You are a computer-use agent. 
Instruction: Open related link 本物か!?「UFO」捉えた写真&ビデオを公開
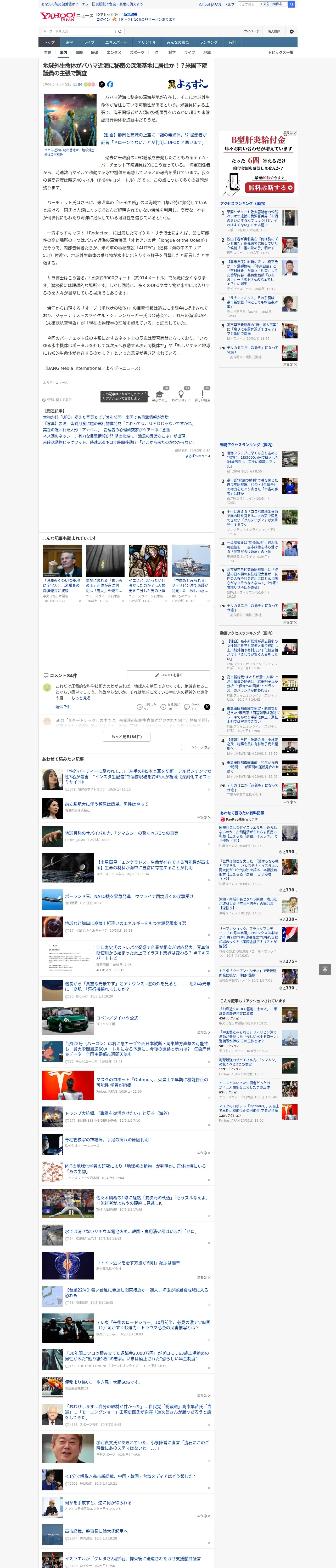[105, 418]
